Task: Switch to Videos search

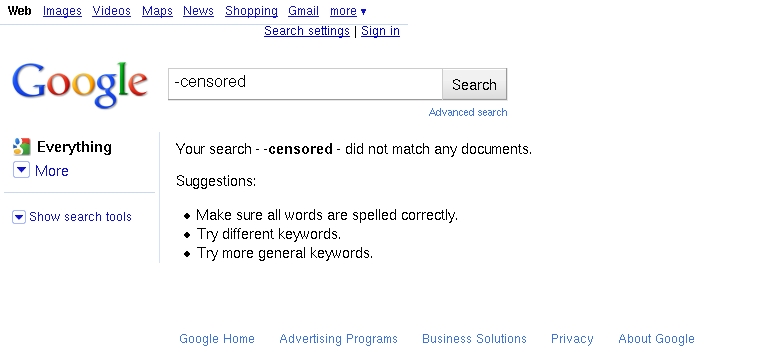Action: 111,11
